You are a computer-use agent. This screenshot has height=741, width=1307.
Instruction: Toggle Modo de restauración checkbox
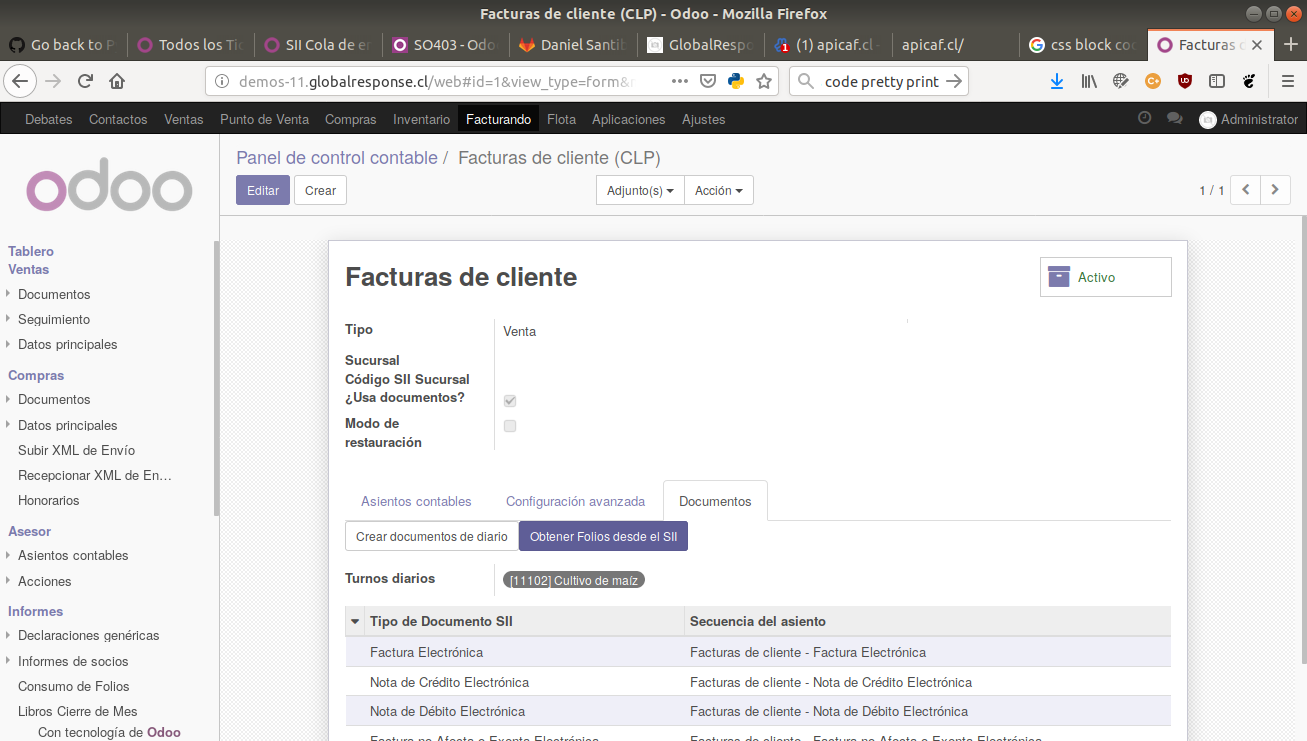point(510,426)
